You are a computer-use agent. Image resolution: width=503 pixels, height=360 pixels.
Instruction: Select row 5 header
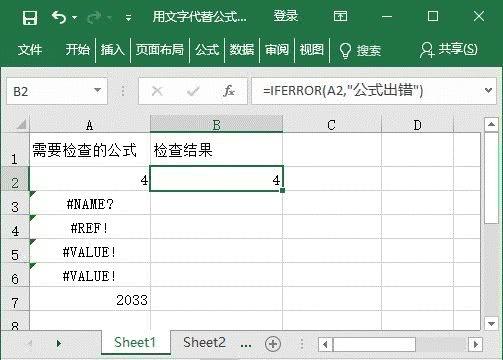tap(15, 251)
